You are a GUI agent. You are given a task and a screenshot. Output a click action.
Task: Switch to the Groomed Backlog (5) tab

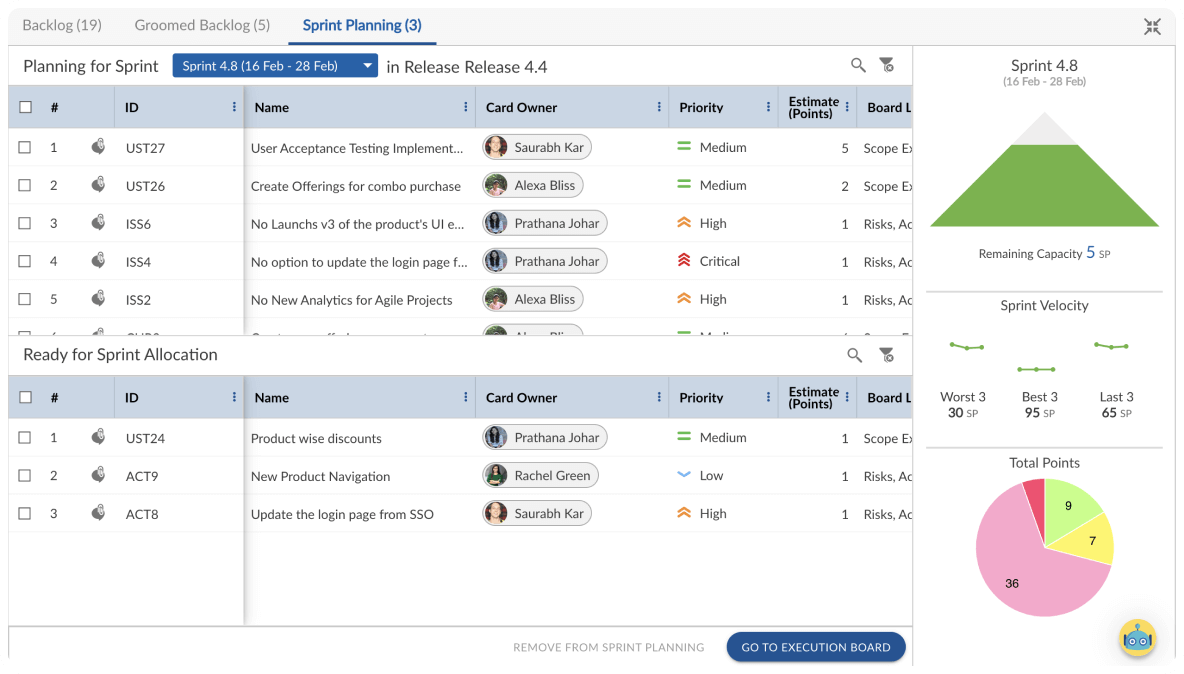(202, 25)
